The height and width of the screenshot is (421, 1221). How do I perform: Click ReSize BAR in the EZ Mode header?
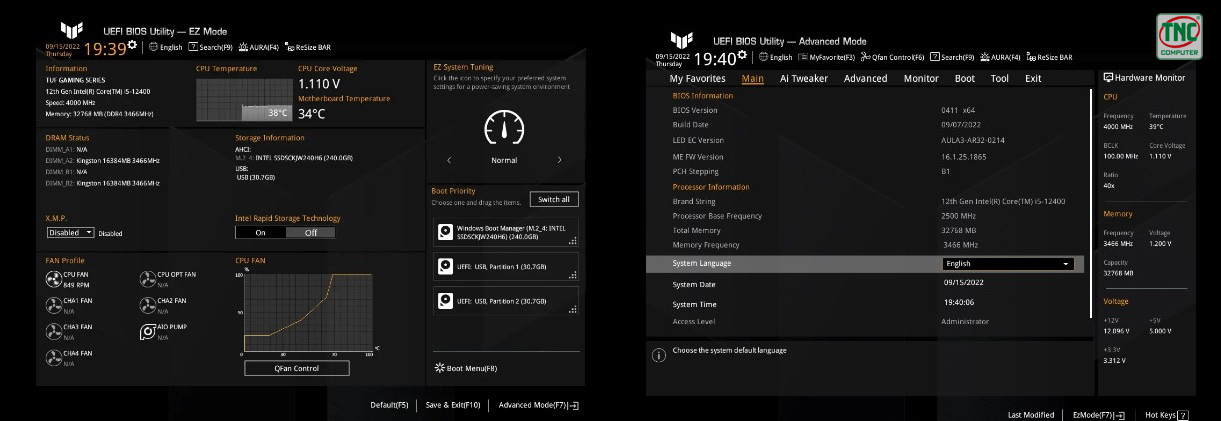pyautogui.click(x=308, y=47)
